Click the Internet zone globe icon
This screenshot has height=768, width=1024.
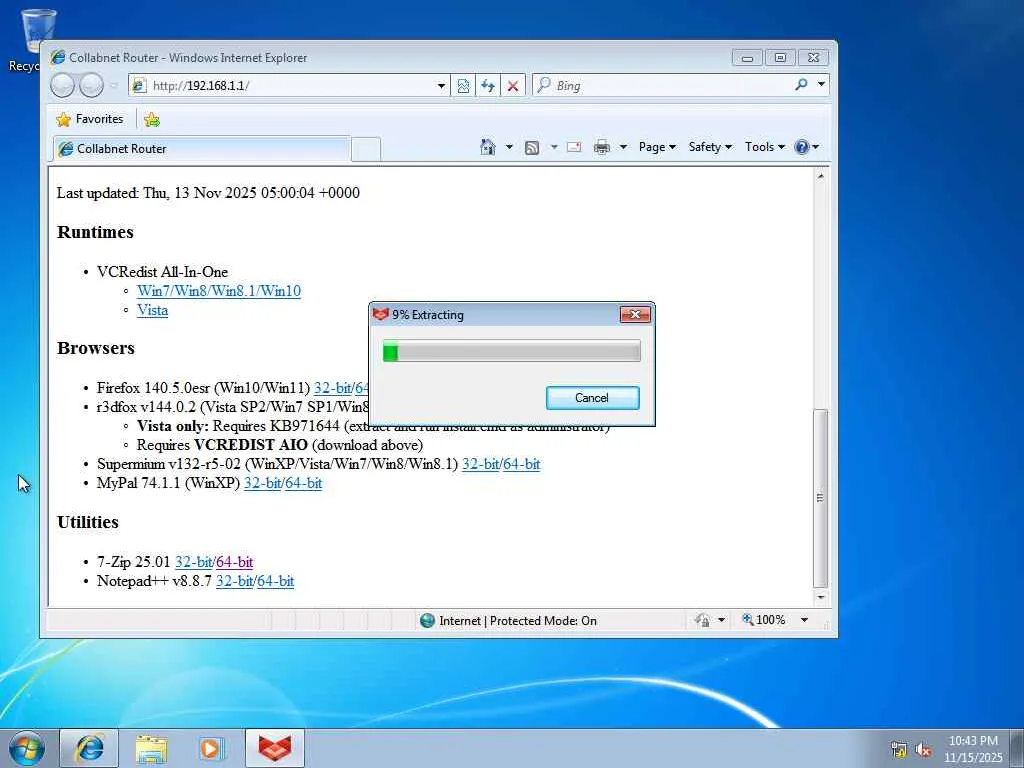coord(427,620)
